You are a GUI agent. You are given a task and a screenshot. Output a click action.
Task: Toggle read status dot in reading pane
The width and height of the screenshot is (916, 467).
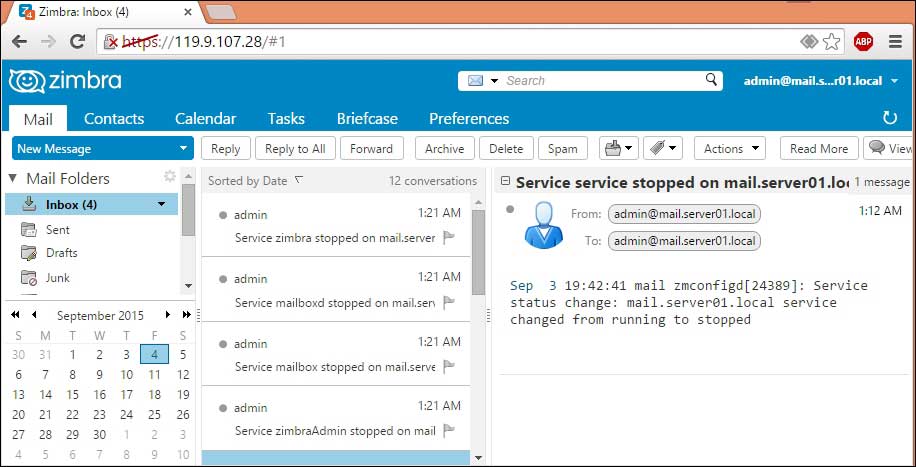coord(510,209)
